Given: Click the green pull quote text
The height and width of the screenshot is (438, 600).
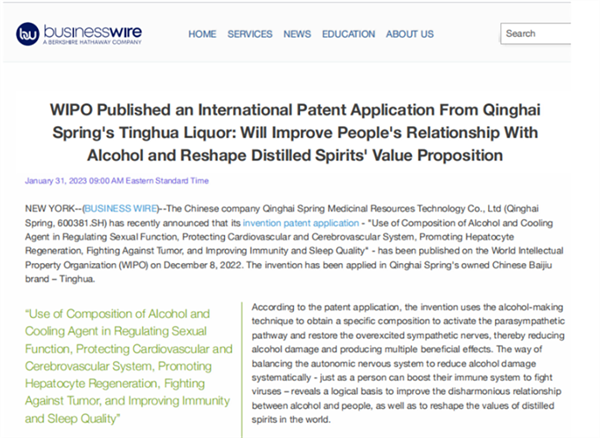Looking at the screenshot, I should coord(129,366).
